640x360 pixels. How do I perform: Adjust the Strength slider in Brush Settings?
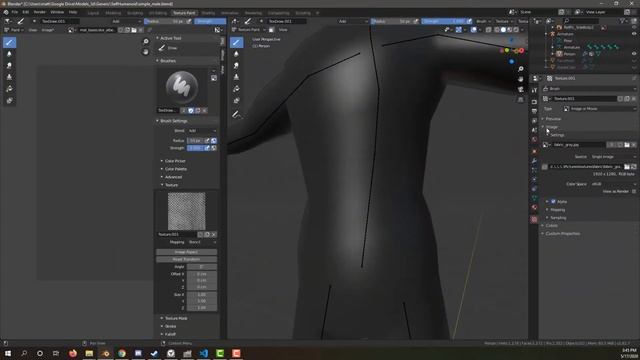click(195, 148)
